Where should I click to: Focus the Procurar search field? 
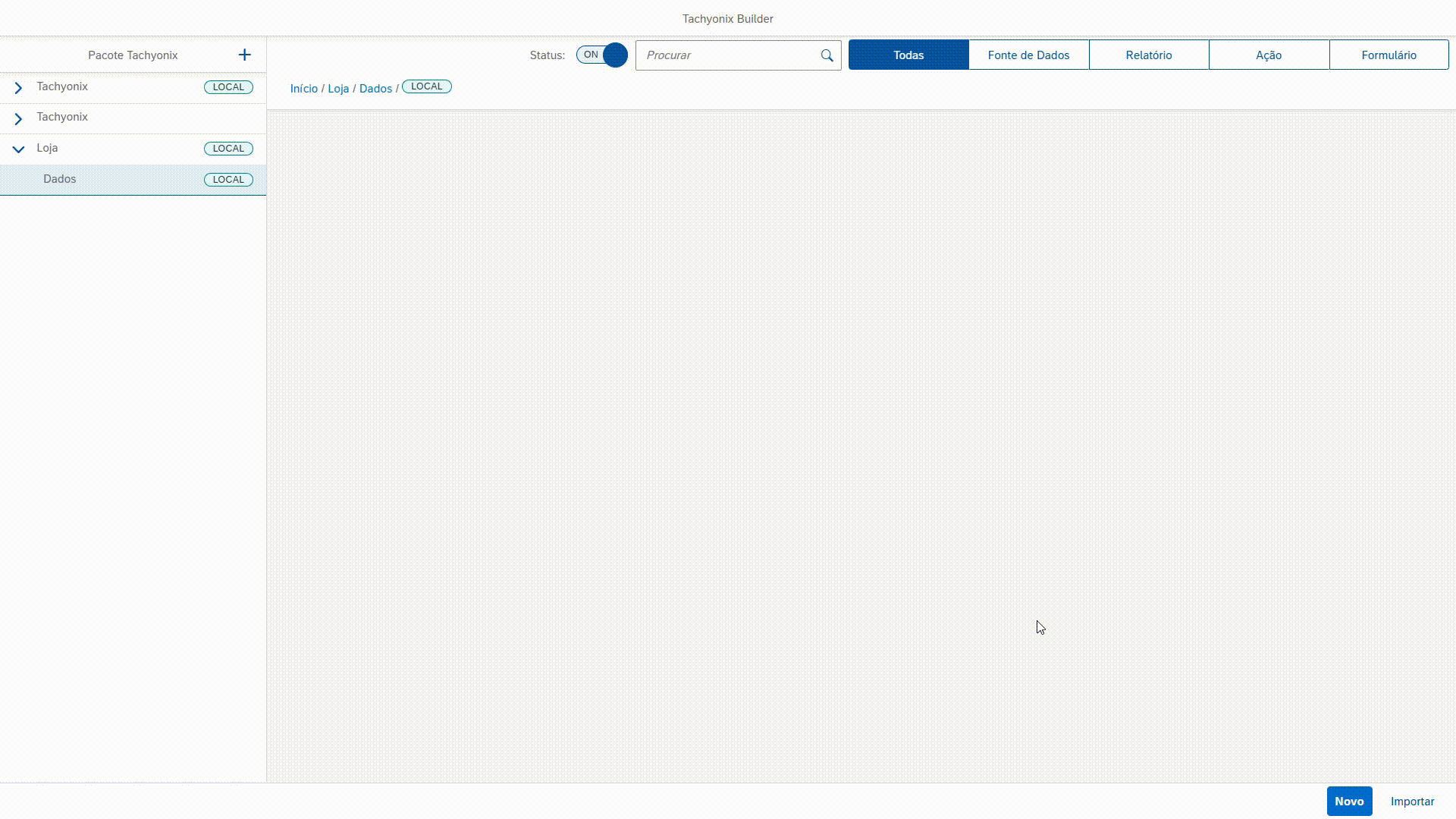pos(728,55)
